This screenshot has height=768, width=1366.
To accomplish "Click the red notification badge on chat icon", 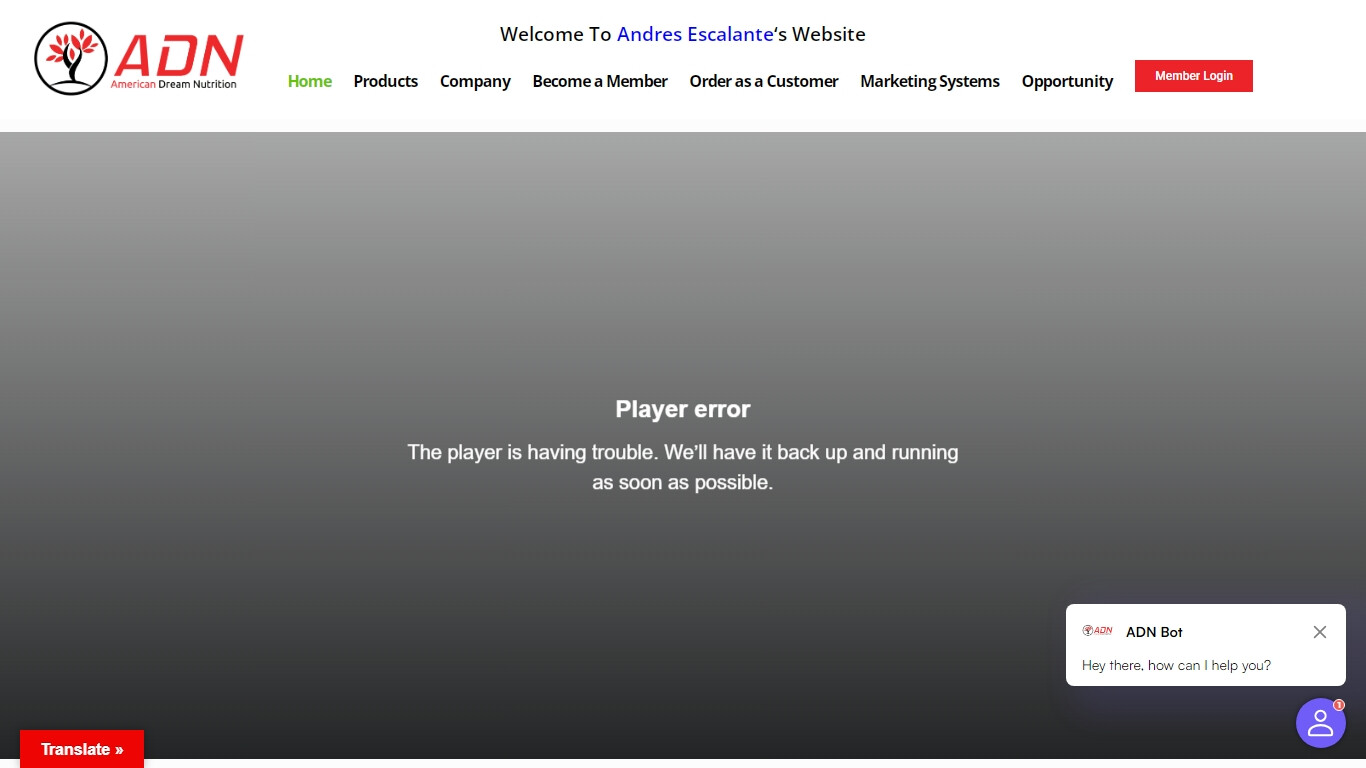I will pos(1338,705).
